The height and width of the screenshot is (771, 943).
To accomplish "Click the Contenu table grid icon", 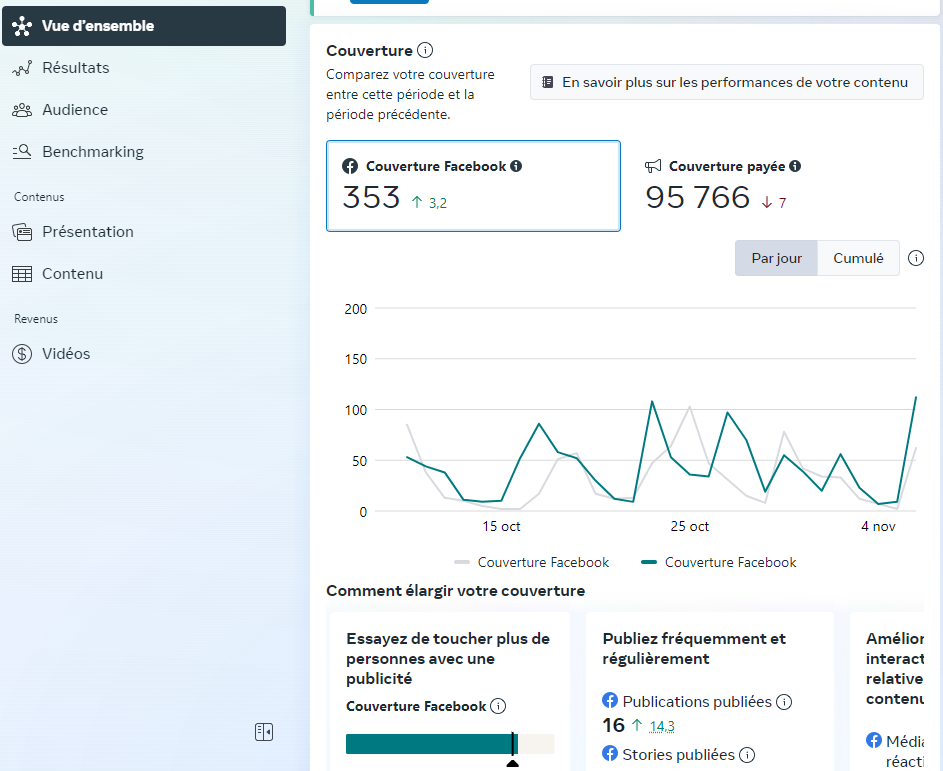I will (22, 274).
